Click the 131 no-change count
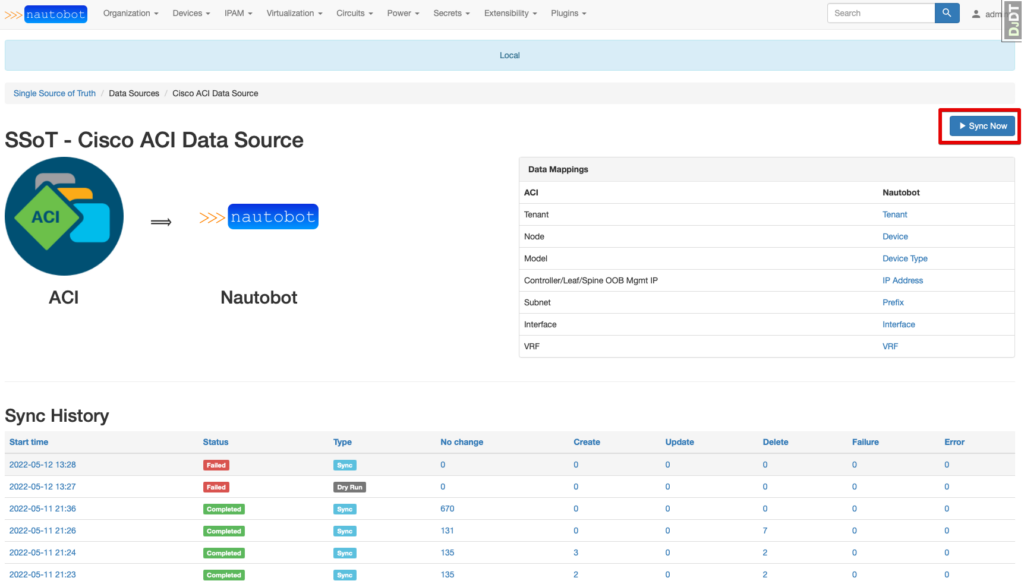Viewport: 1024px width, 581px height. (447, 531)
